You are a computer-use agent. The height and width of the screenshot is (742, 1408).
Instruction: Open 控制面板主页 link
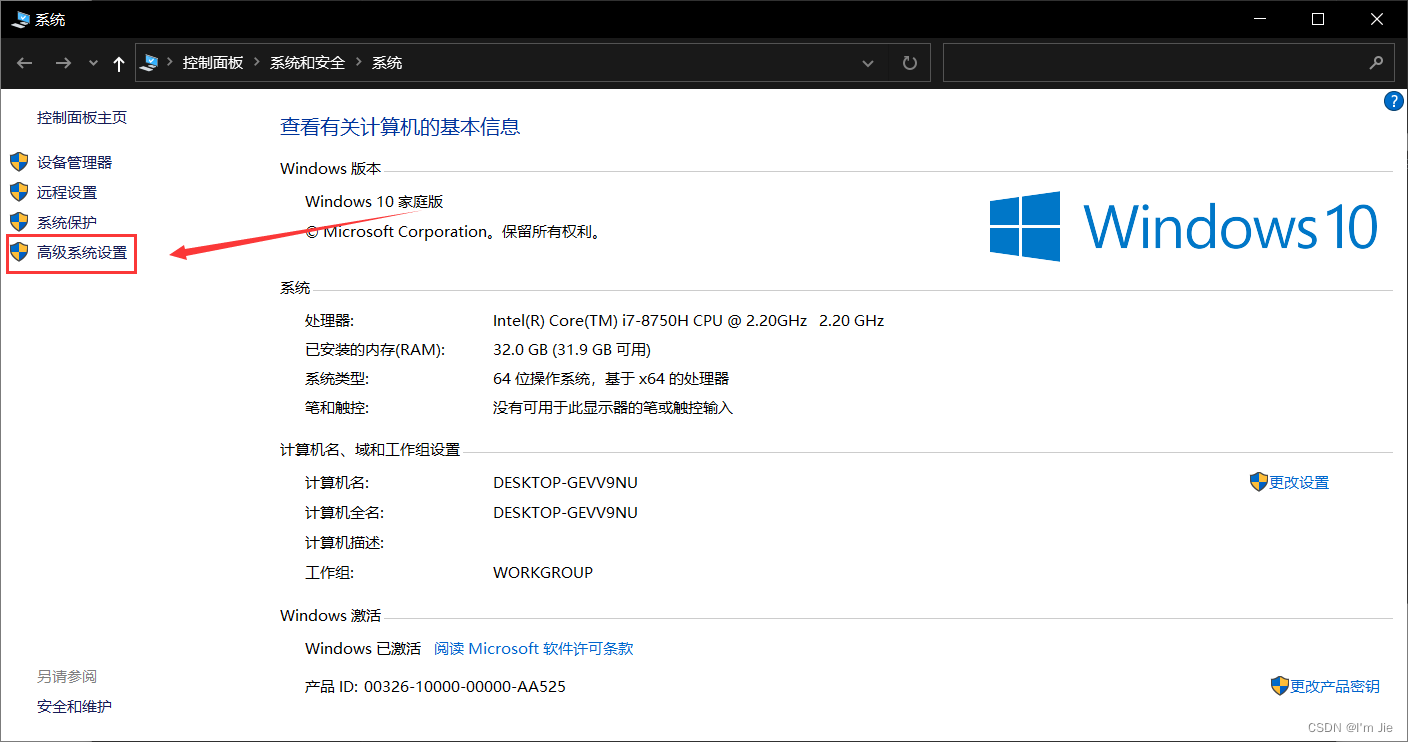(x=82, y=117)
